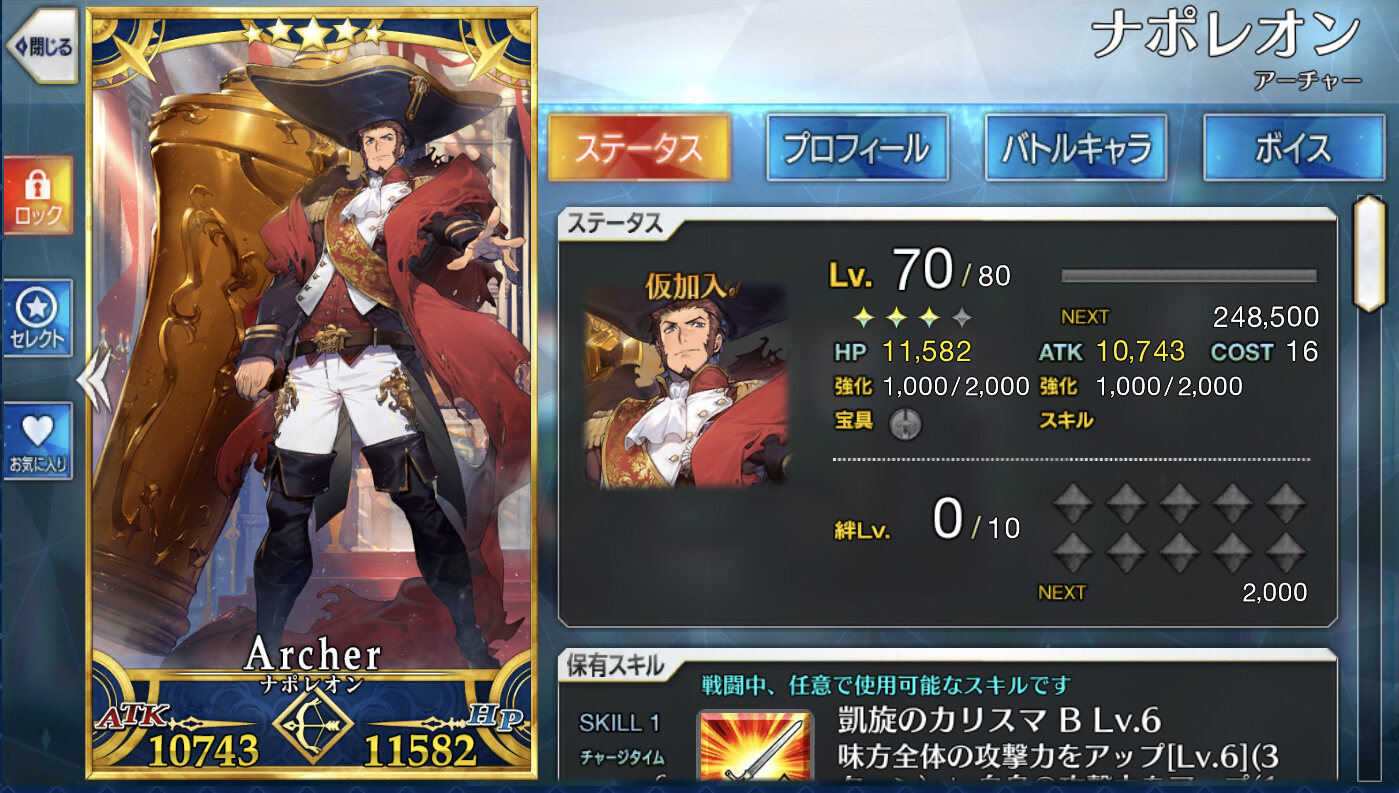This screenshot has height=793, width=1399.
Task: Click the 閉じる close button
Action: coord(42,46)
